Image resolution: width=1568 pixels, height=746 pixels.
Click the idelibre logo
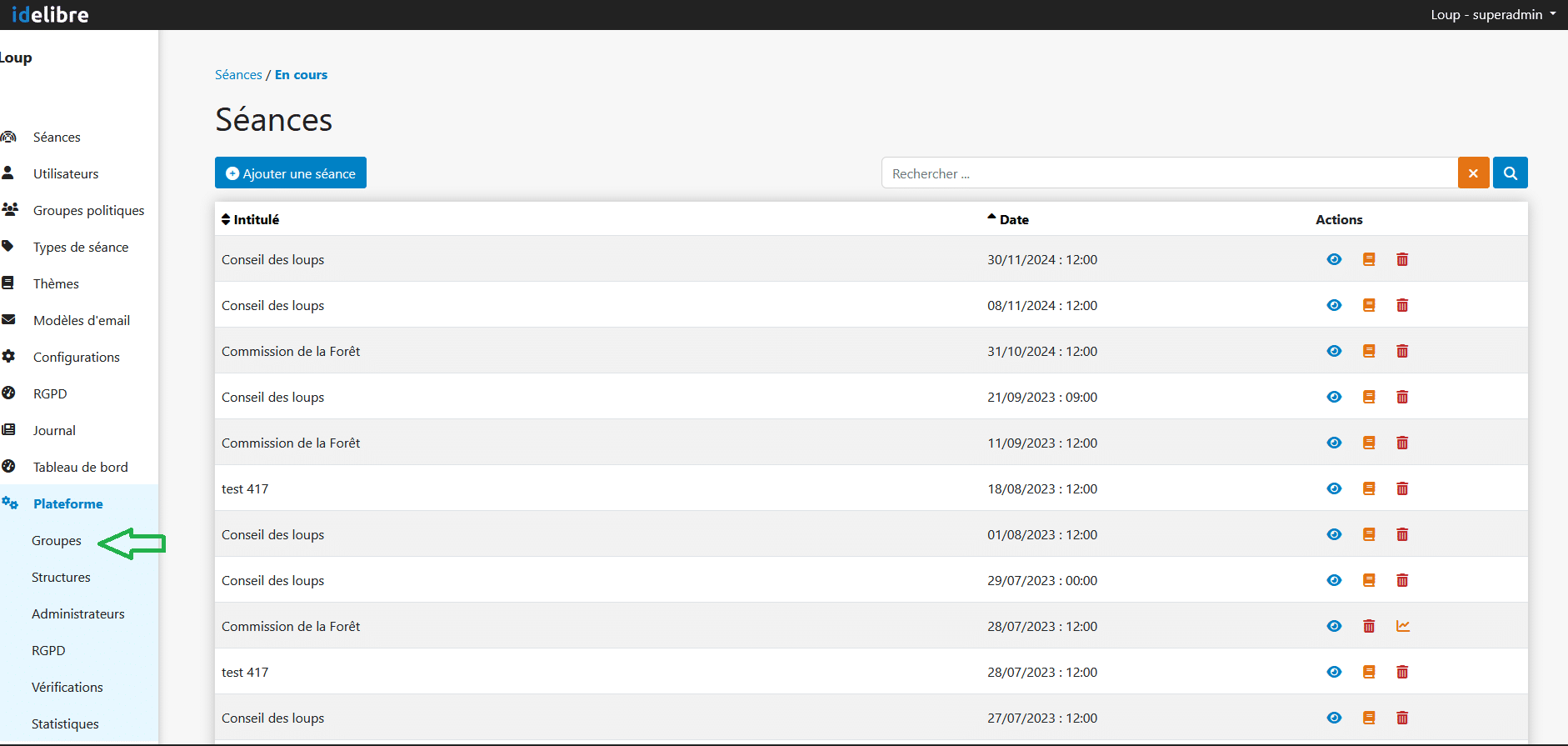coord(50,14)
